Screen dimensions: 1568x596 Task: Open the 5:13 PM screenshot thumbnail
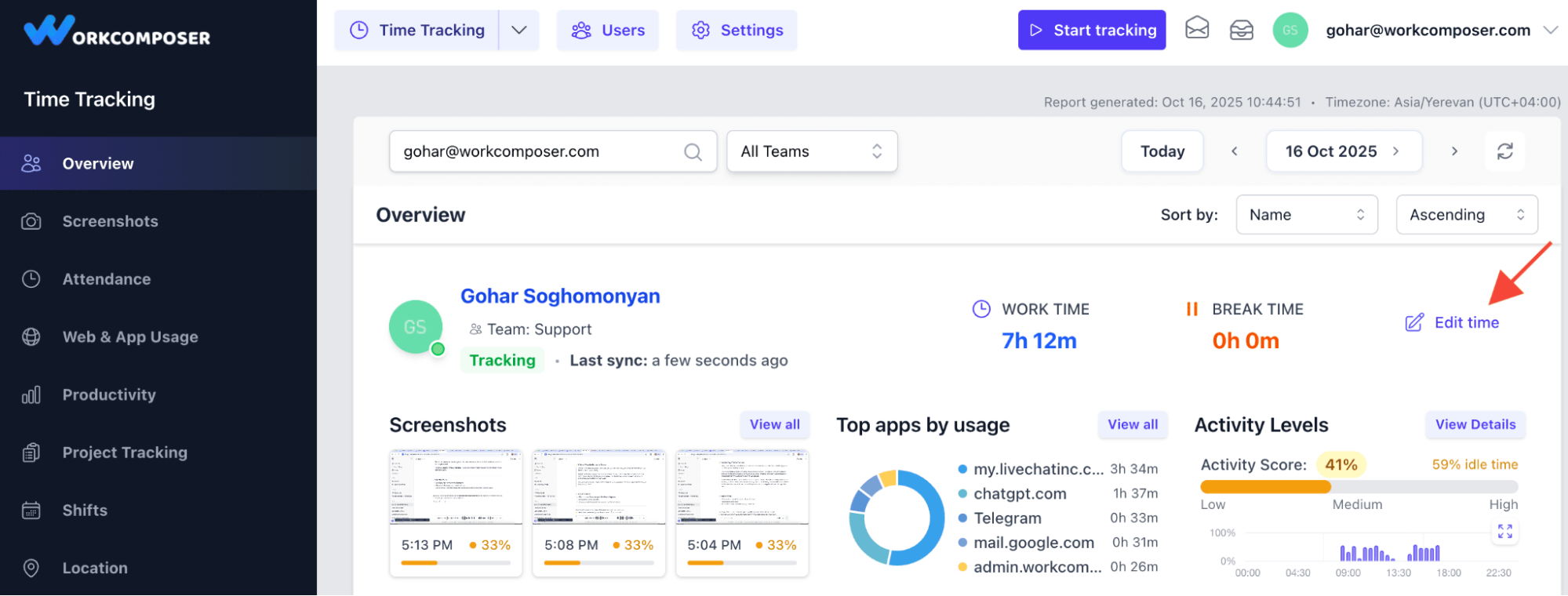(456, 487)
